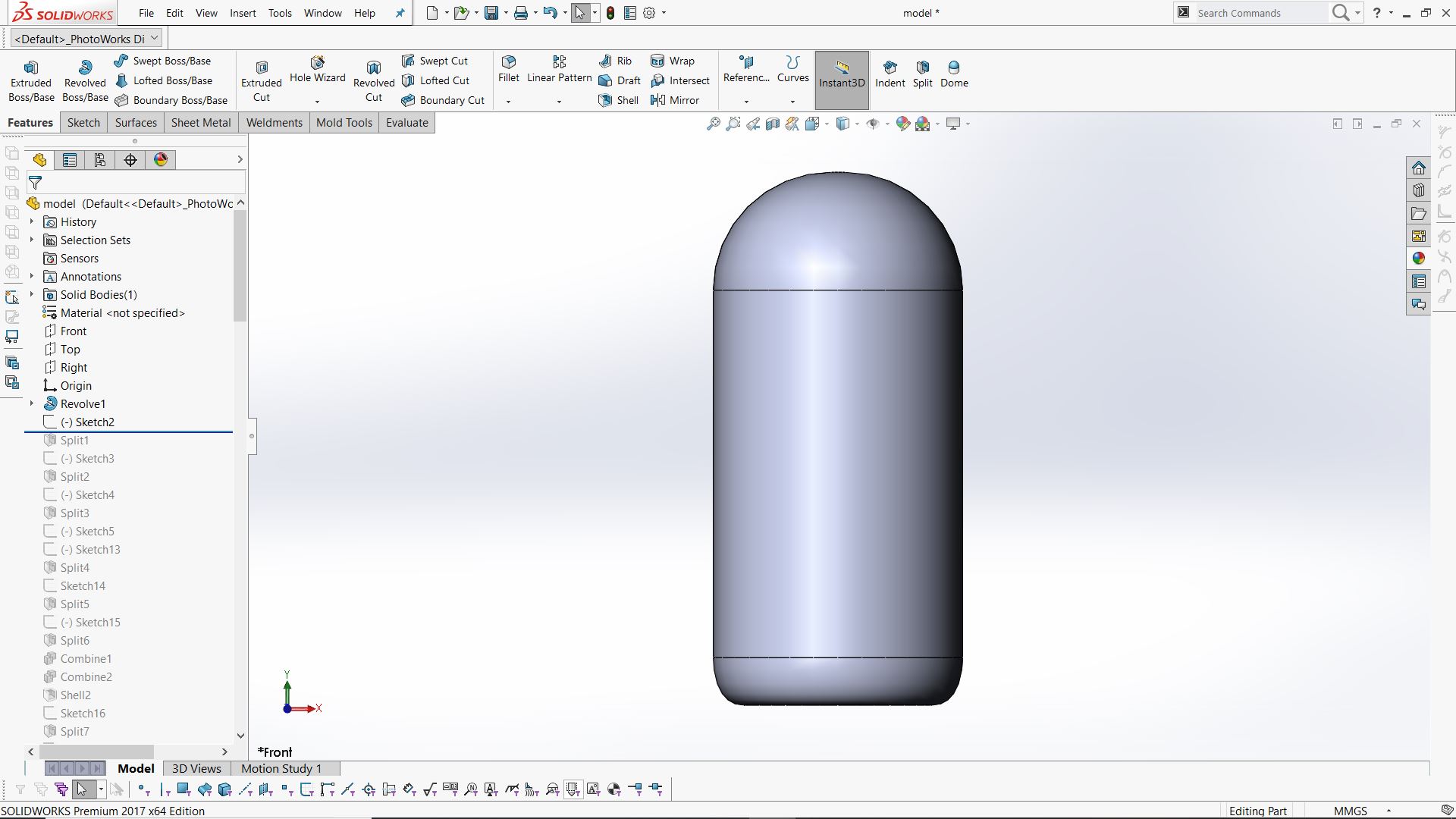Select the Extruded Boss/Base tool

point(31,80)
